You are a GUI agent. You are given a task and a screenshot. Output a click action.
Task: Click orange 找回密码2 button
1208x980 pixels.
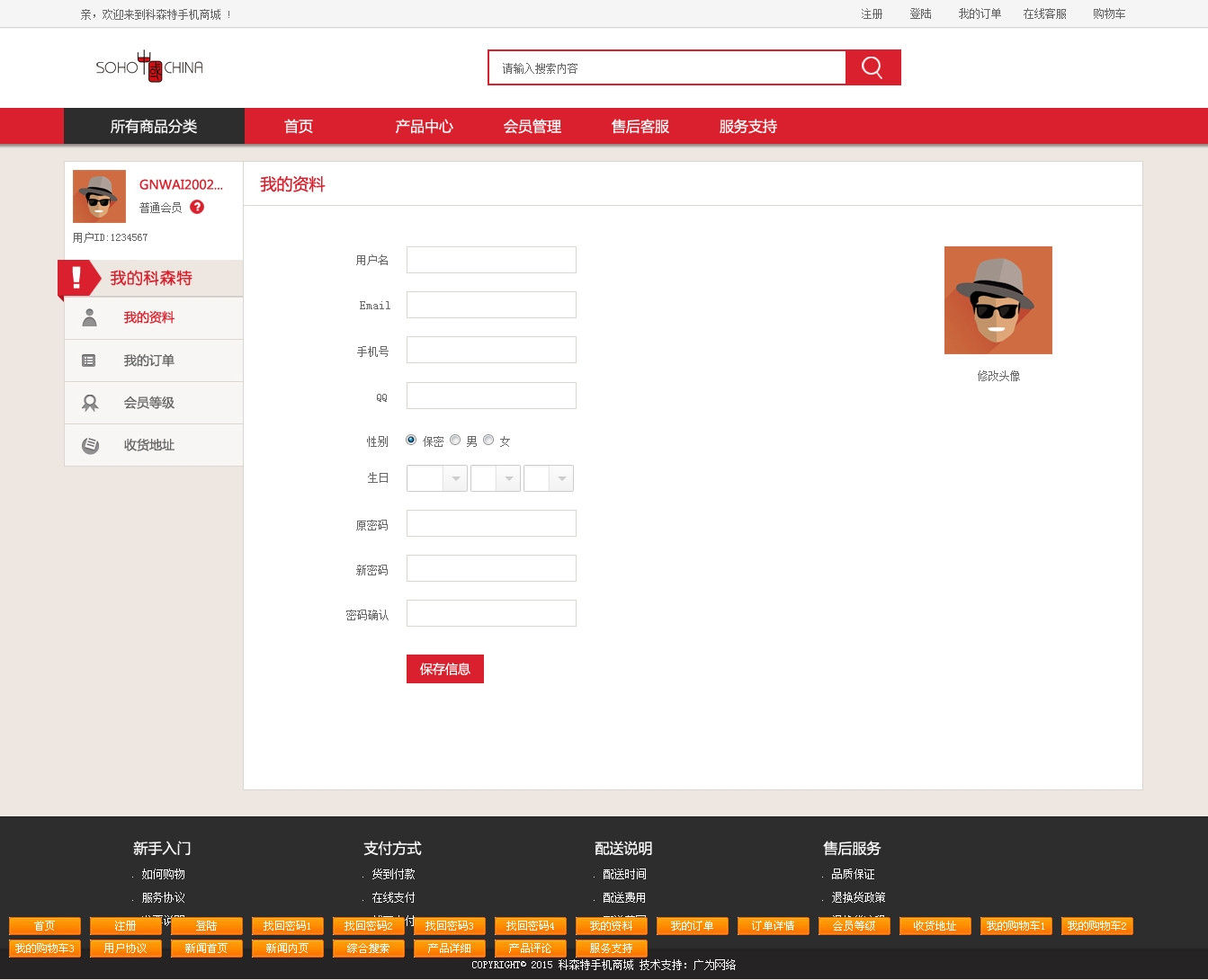(369, 926)
